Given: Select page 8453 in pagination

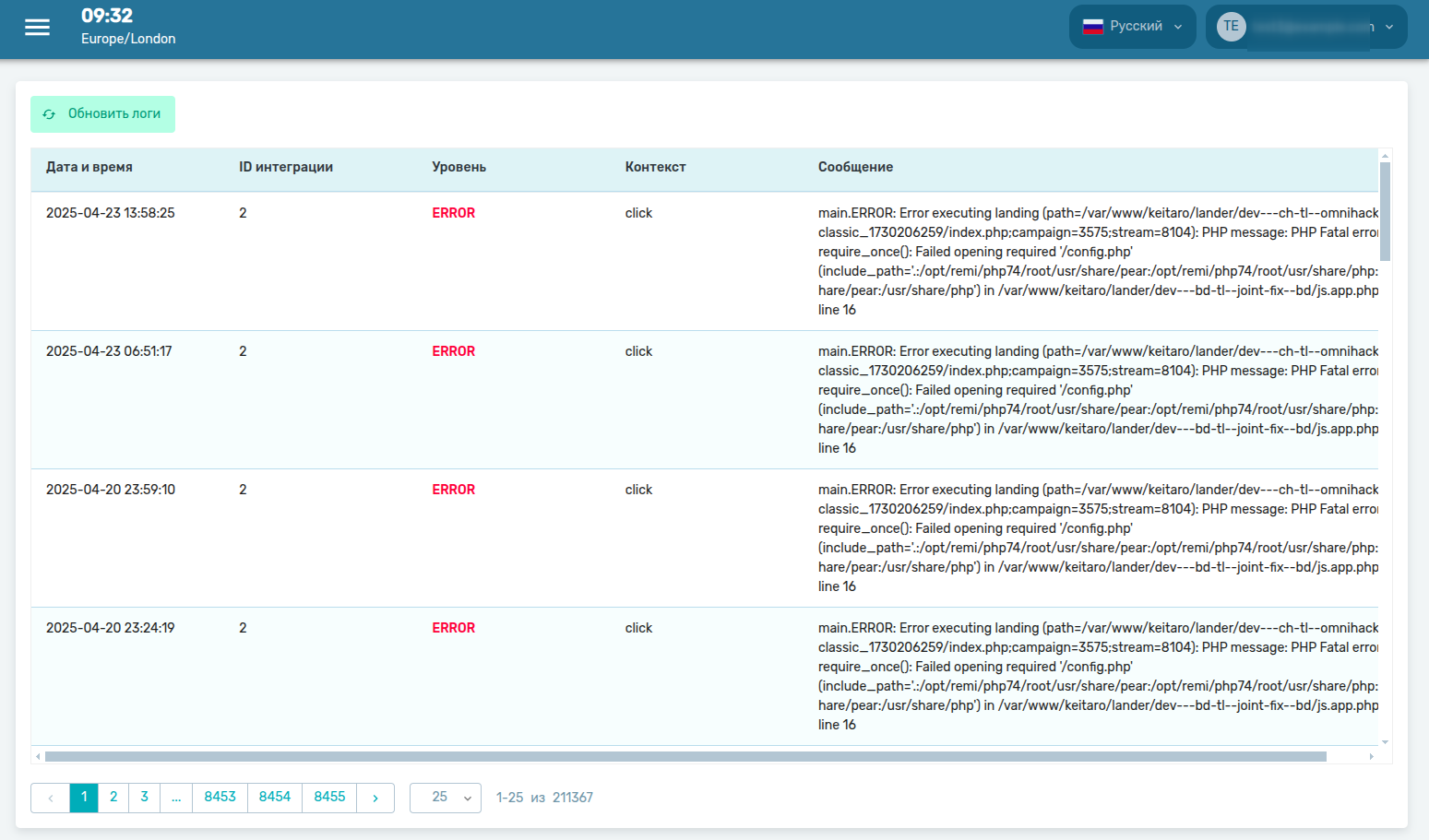Looking at the screenshot, I should (x=220, y=798).
